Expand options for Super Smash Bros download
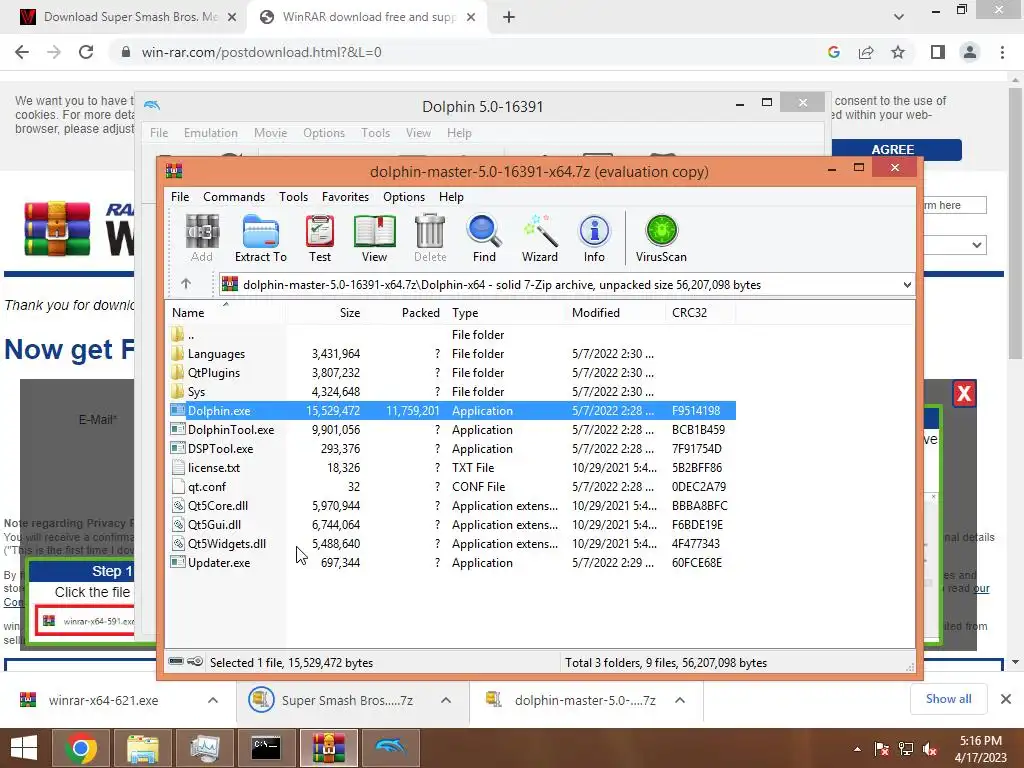The height and width of the screenshot is (768, 1024). click(x=446, y=700)
